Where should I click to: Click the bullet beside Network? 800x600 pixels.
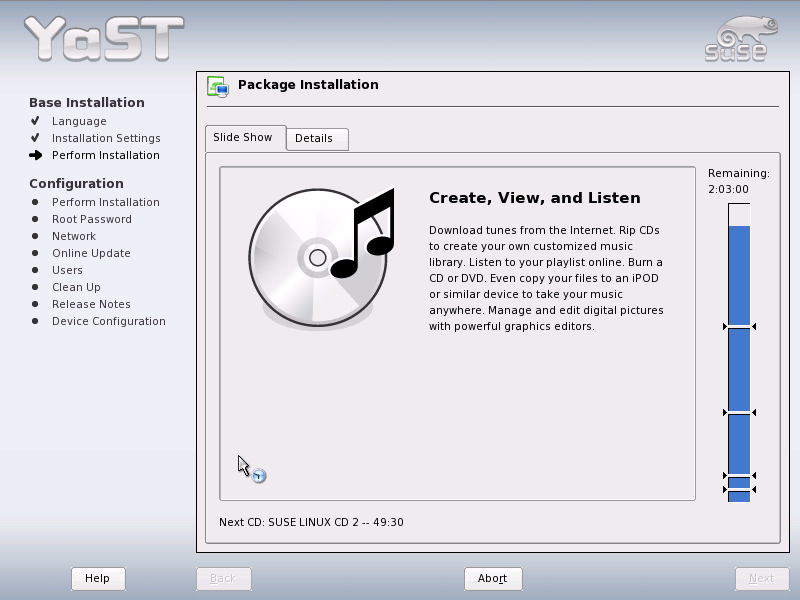[35, 236]
